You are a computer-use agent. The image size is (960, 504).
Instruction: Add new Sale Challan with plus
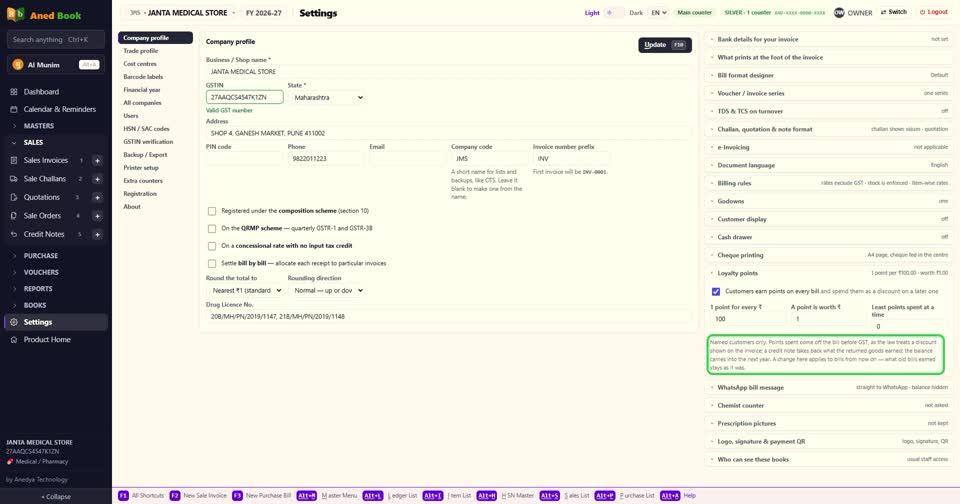(x=97, y=179)
